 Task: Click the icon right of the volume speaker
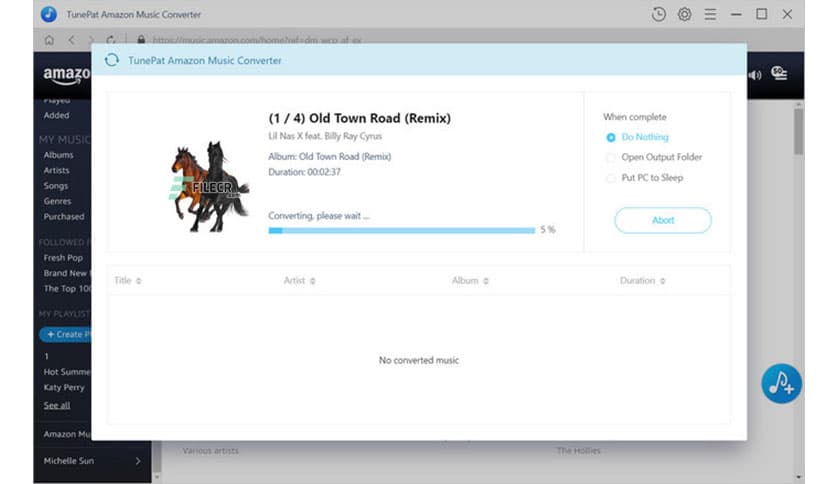pyautogui.click(x=779, y=73)
